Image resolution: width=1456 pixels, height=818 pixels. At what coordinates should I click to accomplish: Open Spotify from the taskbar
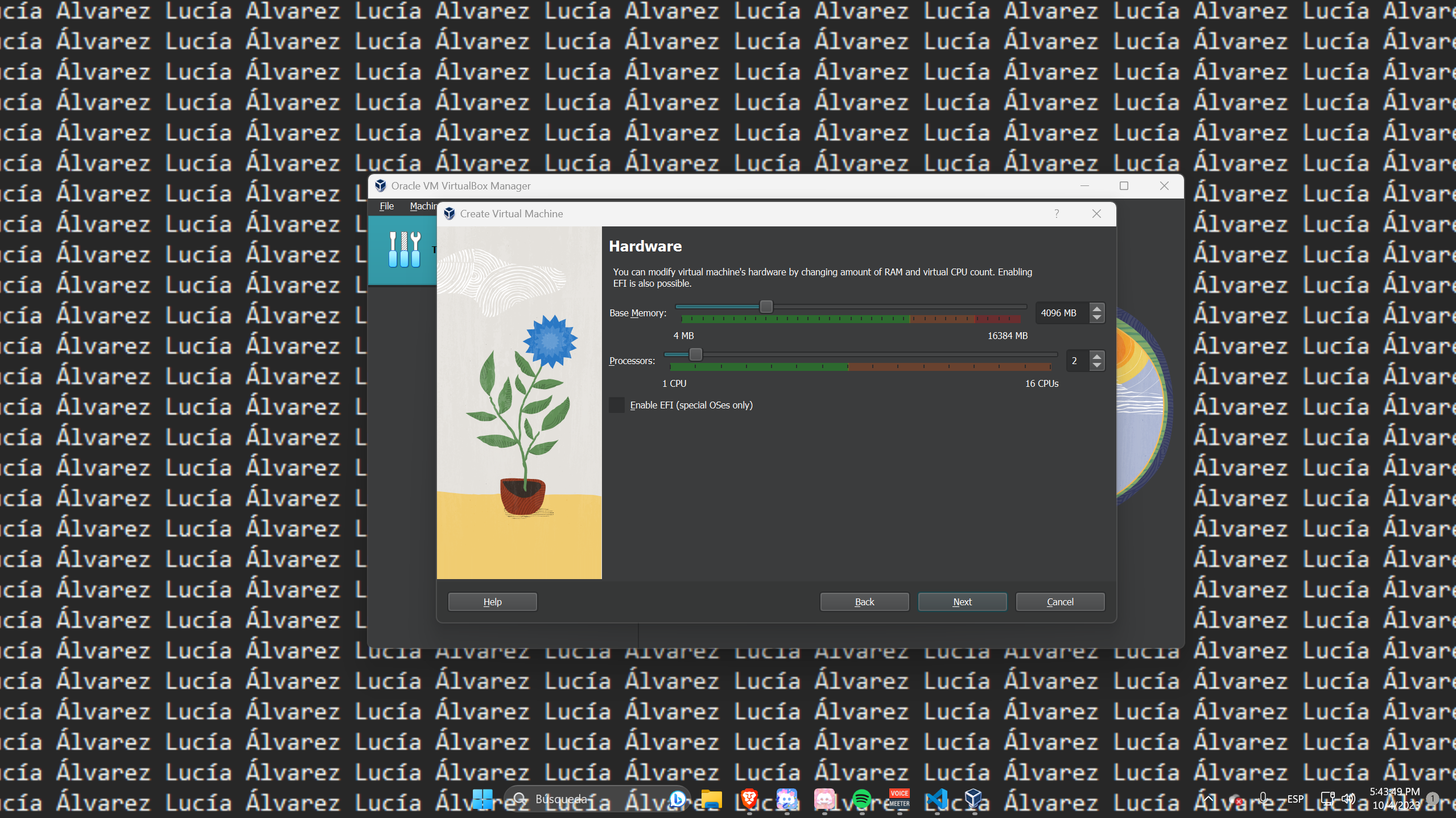863,799
